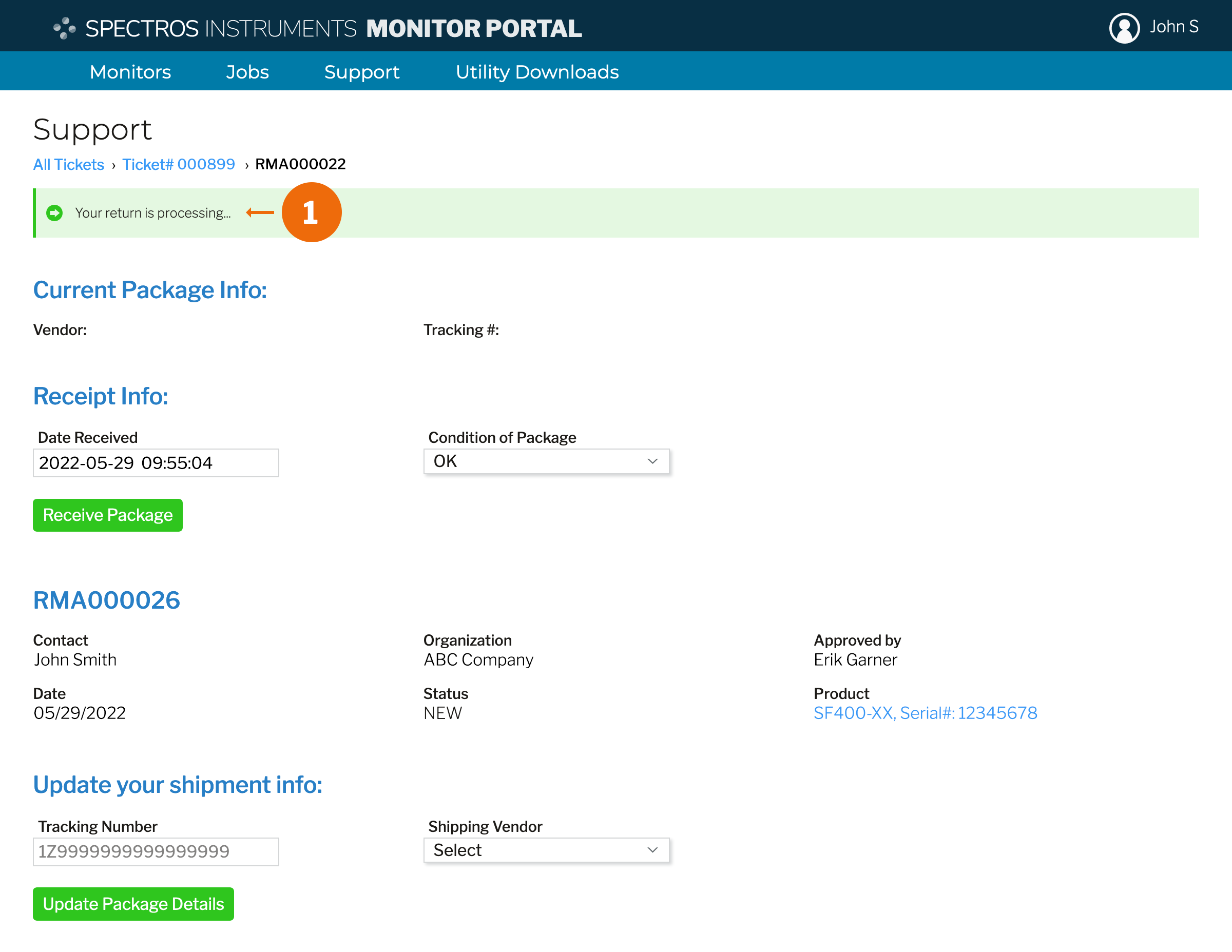Click the Spectros Instruments logo icon
Viewport: 1232px width, 952px height.
click(x=64, y=28)
